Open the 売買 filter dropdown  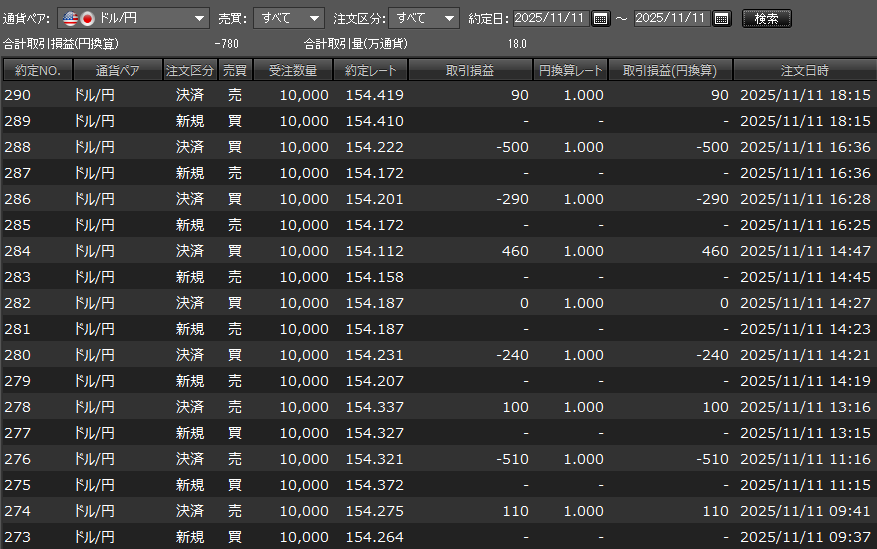(315, 18)
